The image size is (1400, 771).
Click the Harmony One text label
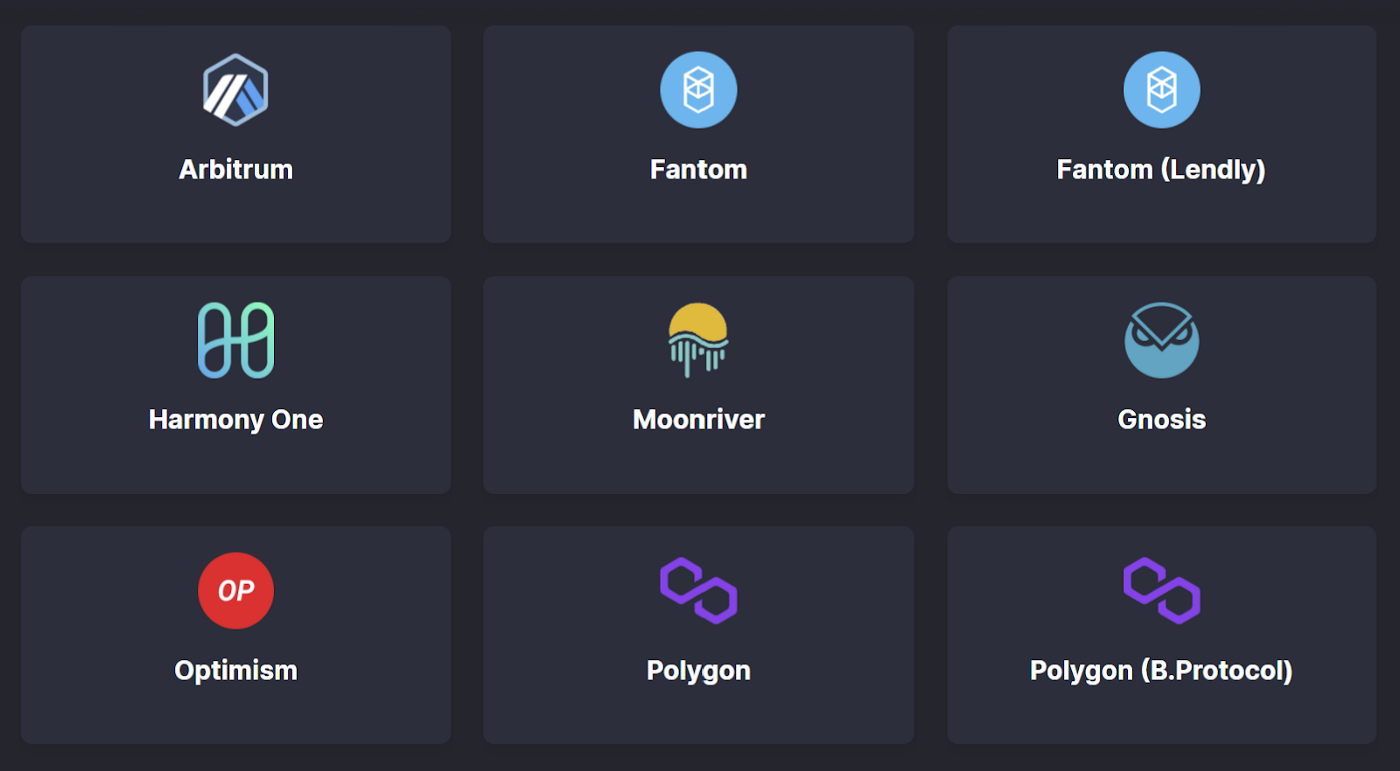(x=236, y=419)
